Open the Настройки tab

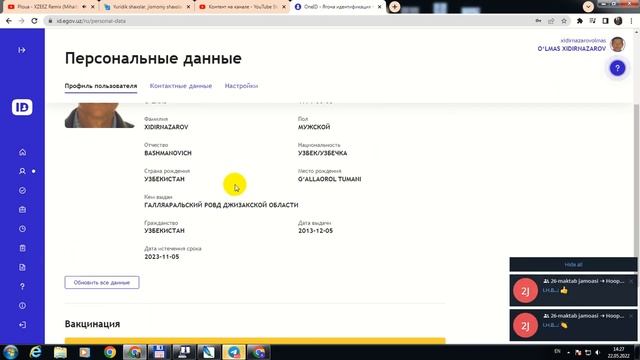[241, 86]
